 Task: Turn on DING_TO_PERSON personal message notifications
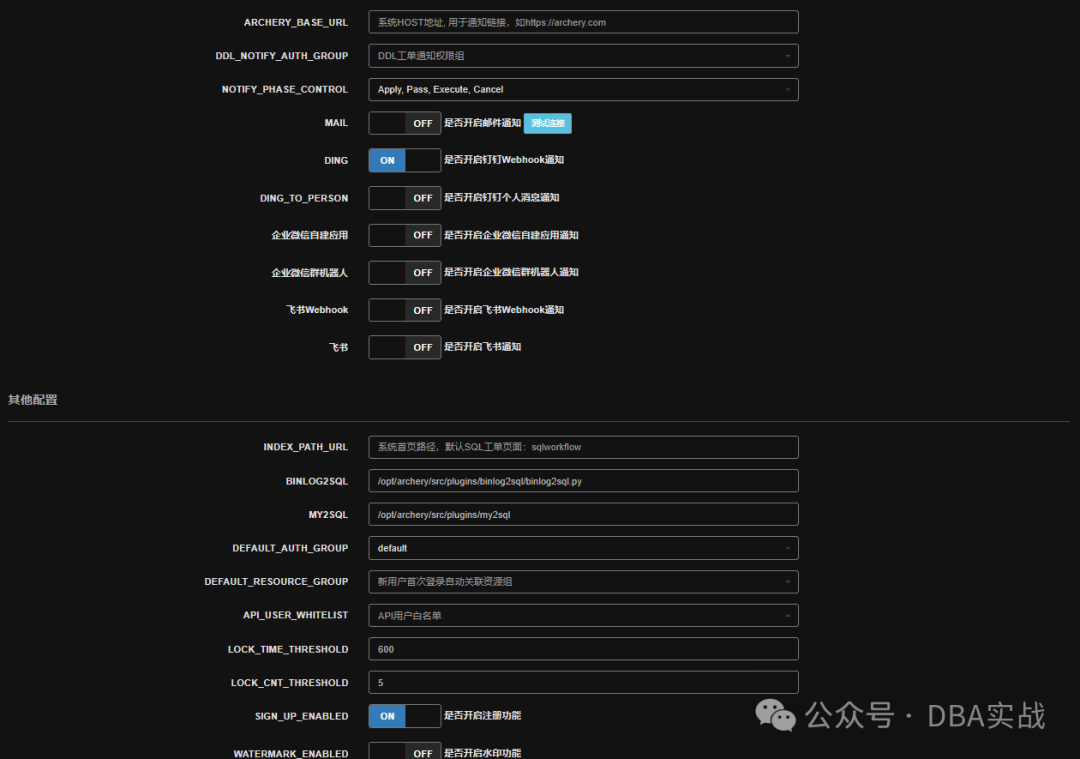tap(404, 197)
